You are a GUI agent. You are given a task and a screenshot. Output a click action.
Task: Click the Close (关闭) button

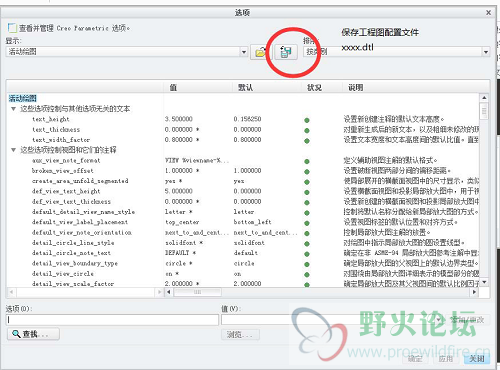click(477, 359)
